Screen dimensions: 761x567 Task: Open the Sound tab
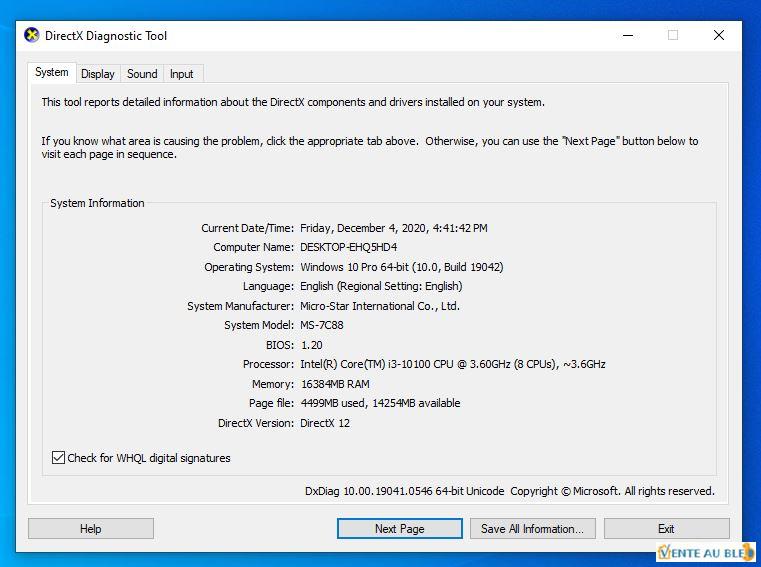142,74
